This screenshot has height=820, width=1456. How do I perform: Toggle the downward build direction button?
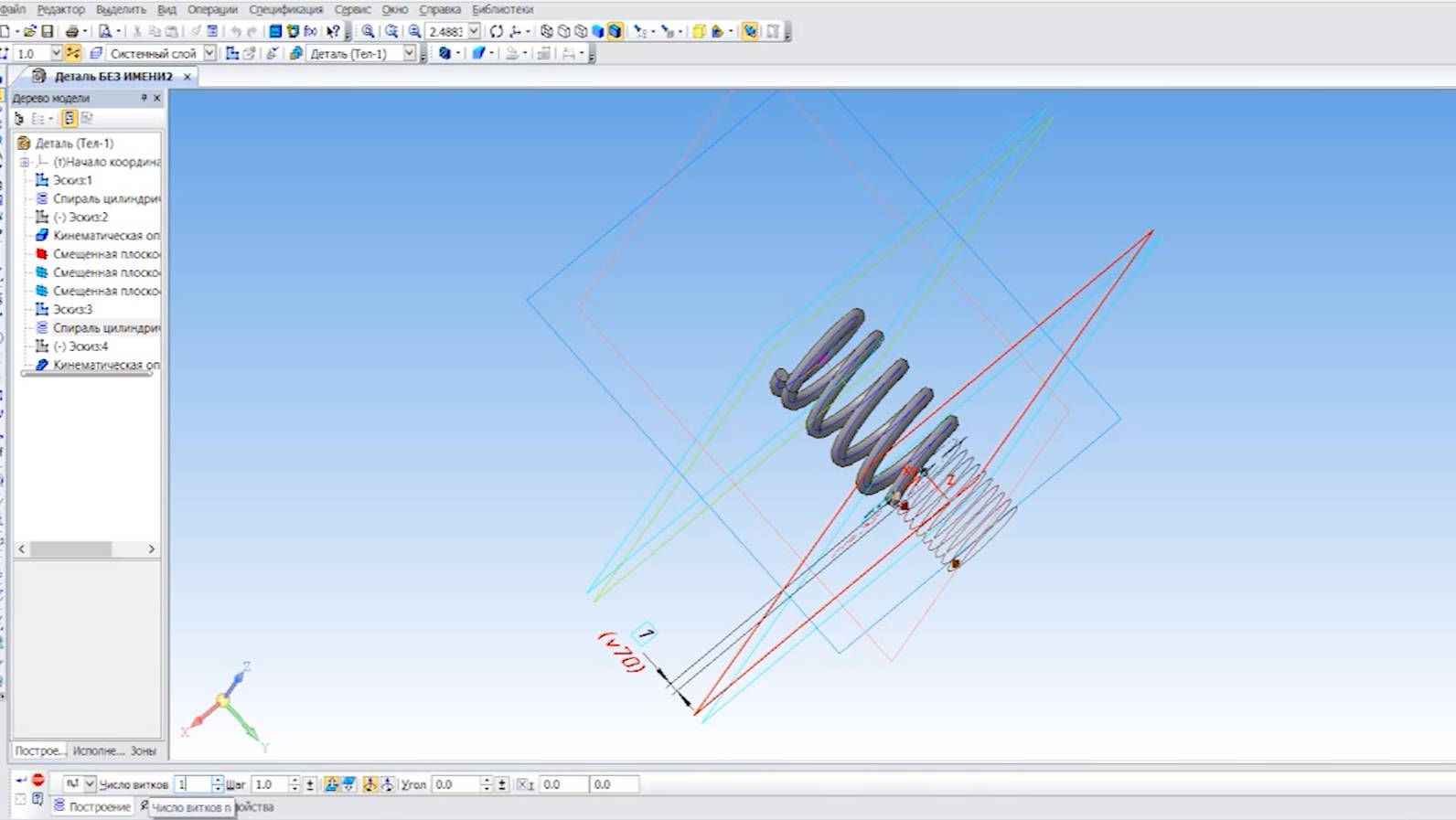tap(348, 784)
